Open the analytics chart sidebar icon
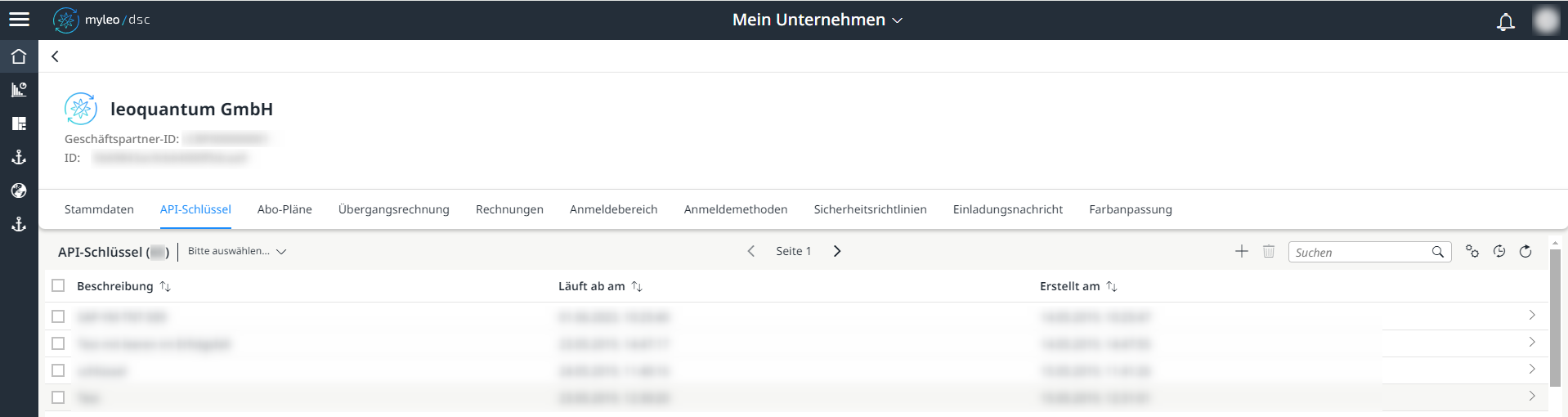This screenshot has width=1568, height=417. (x=19, y=90)
